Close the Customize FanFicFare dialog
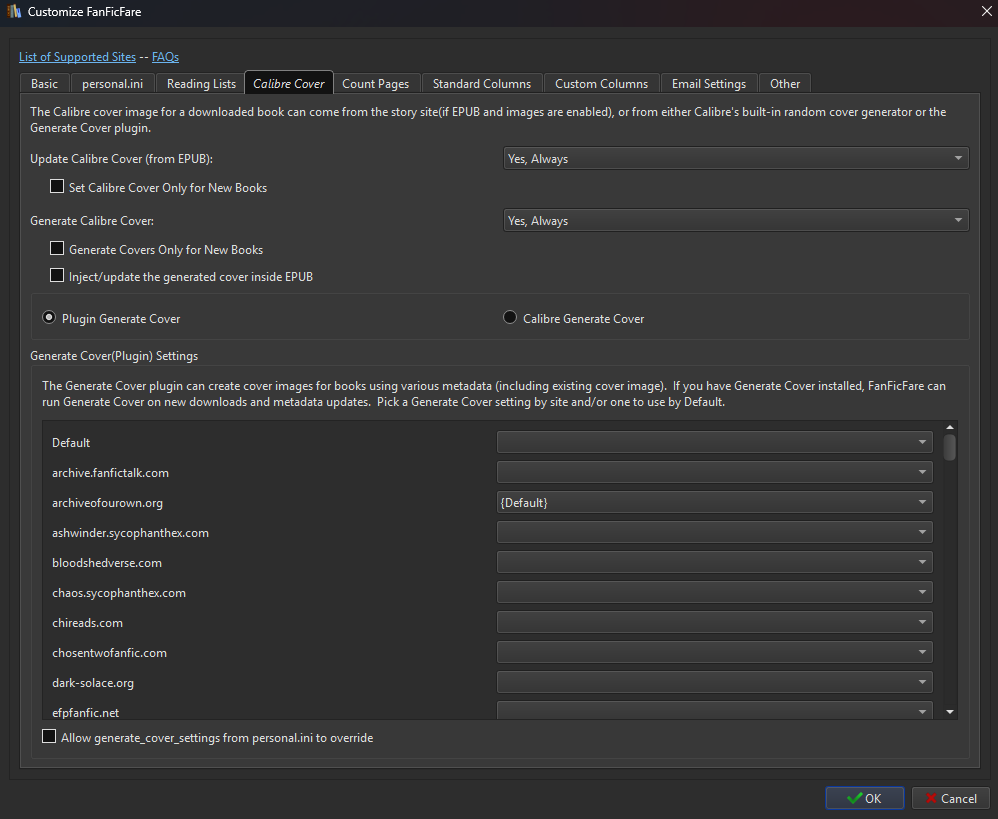998x819 pixels. pyautogui.click(x=981, y=12)
